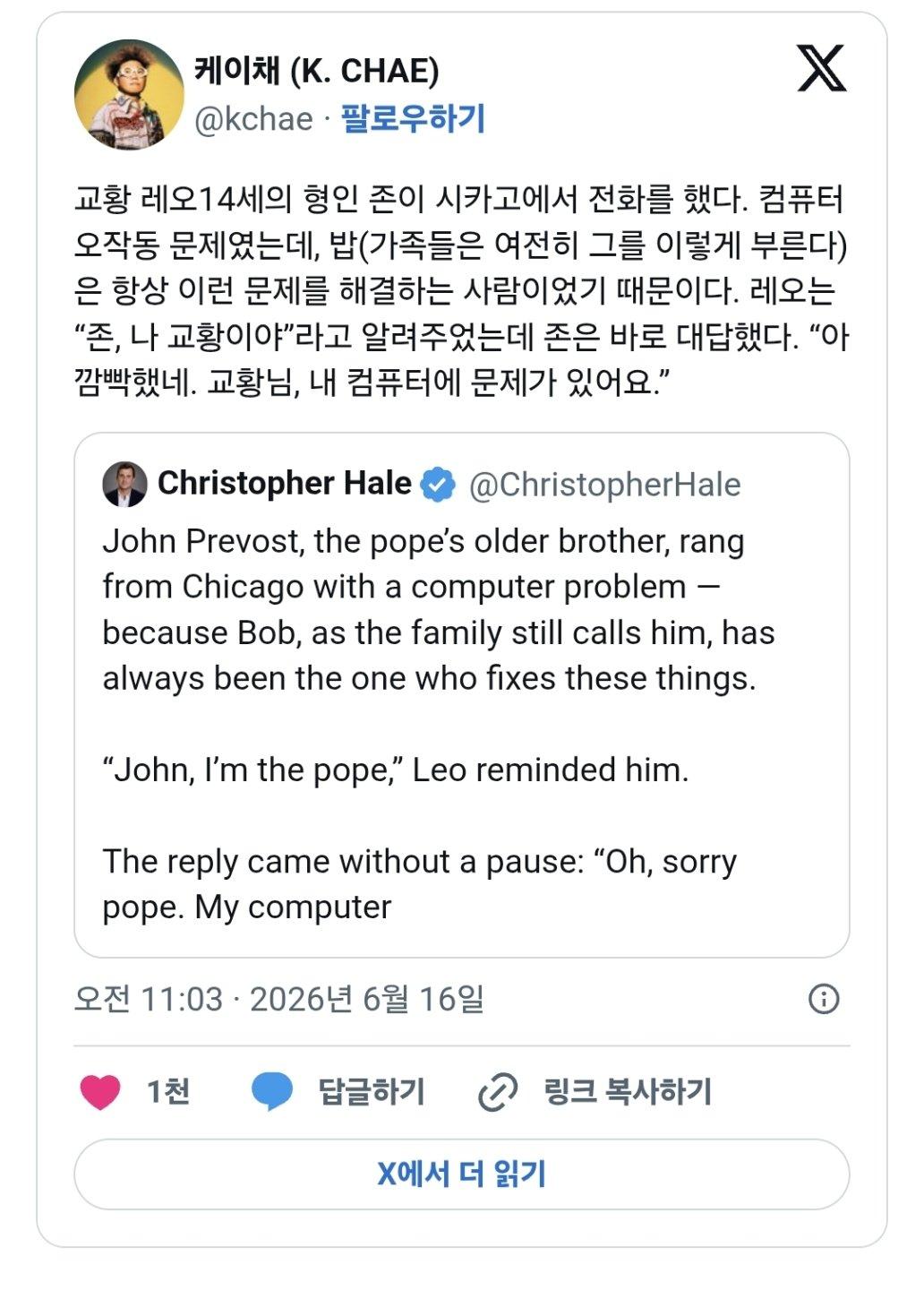Click the chain link copy icon
This screenshot has width=924, height=1290.
(498, 1091)
